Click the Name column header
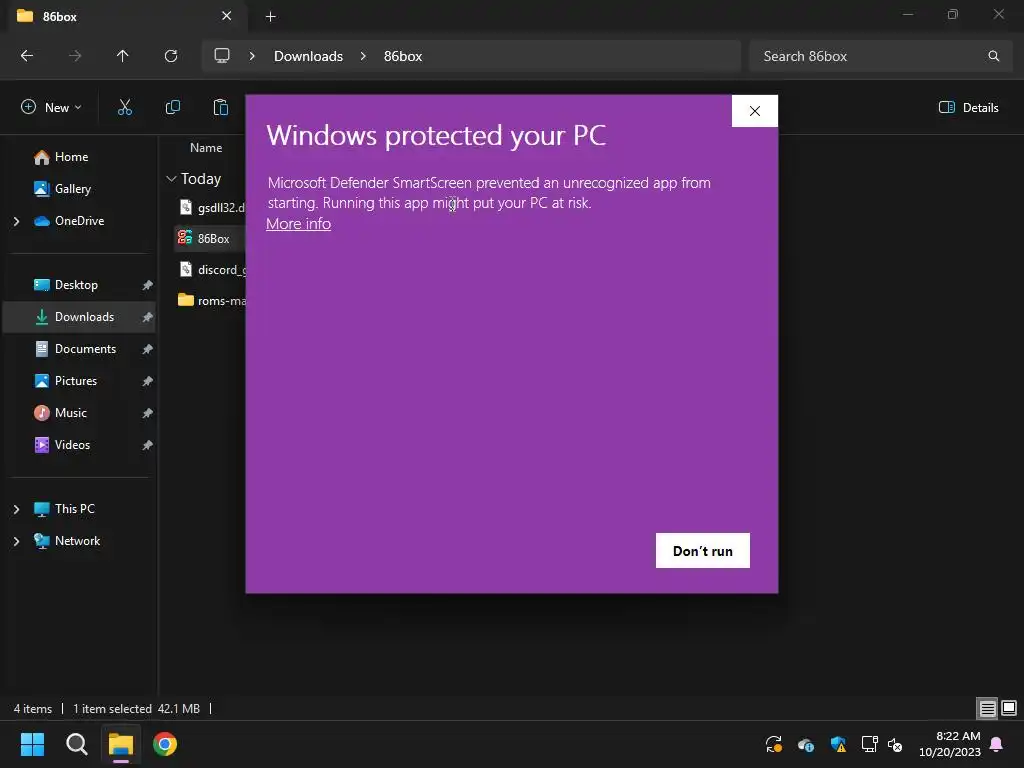1024x768 pixels. coord(206,148)
